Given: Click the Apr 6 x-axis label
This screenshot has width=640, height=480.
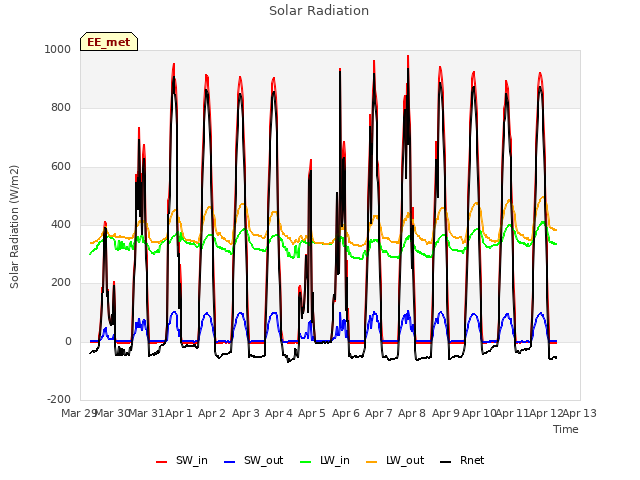Looking at the screenshot, I should pos(346,413).
